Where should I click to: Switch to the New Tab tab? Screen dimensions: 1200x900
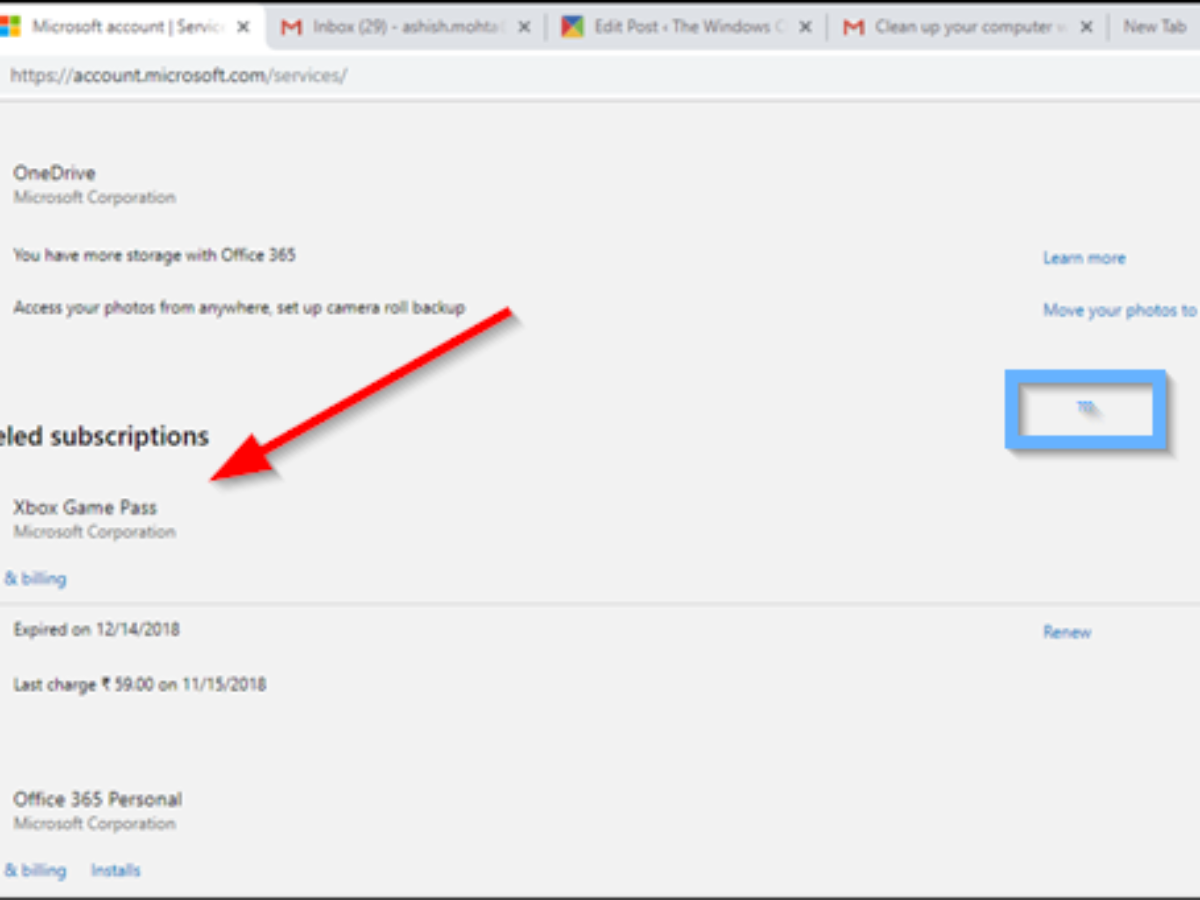pos(1155,27)
